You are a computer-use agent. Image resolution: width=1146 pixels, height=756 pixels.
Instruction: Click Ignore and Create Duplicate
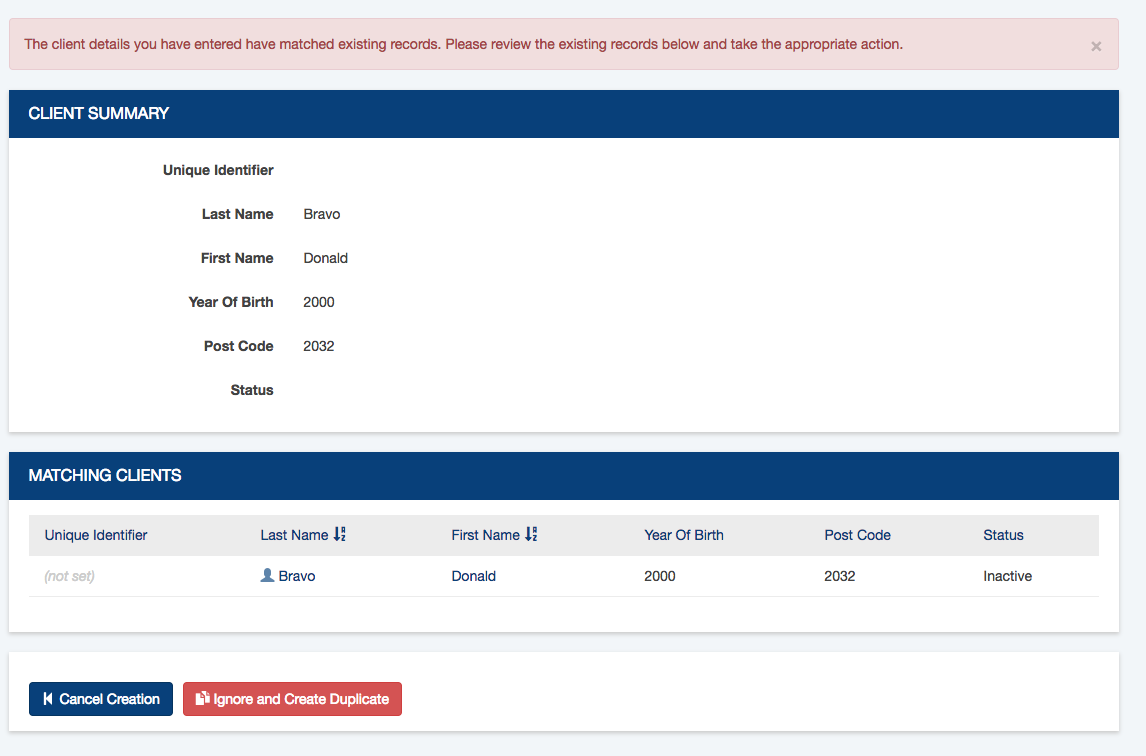(292, 699)
